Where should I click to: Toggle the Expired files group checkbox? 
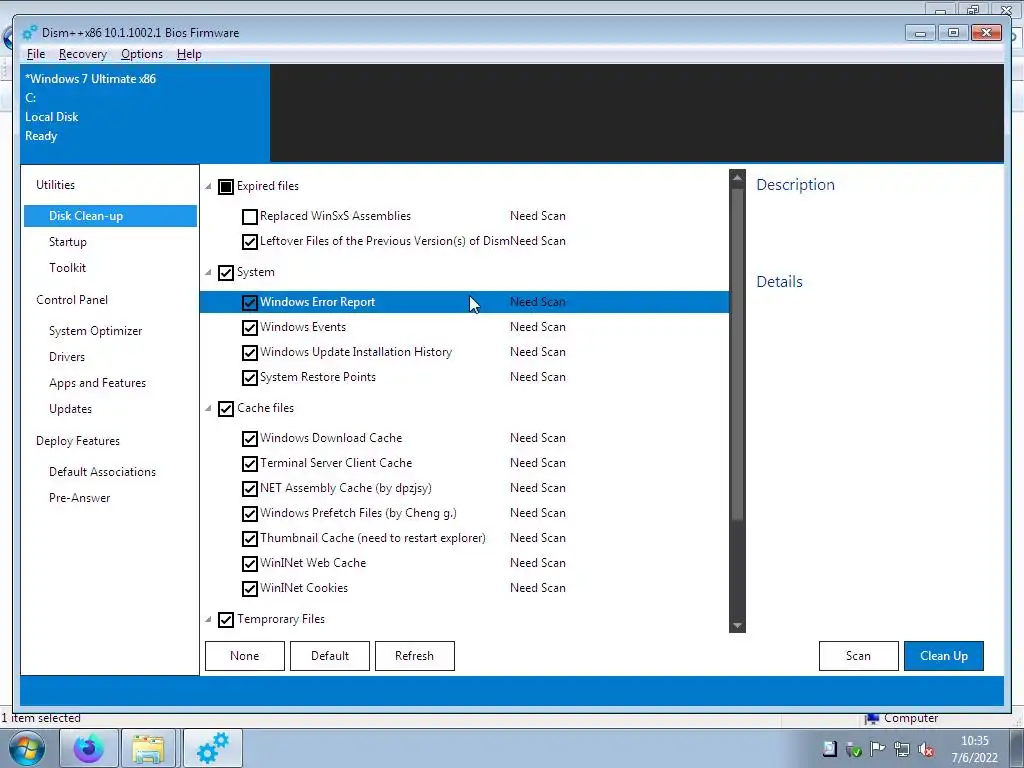tap(226, 187)
